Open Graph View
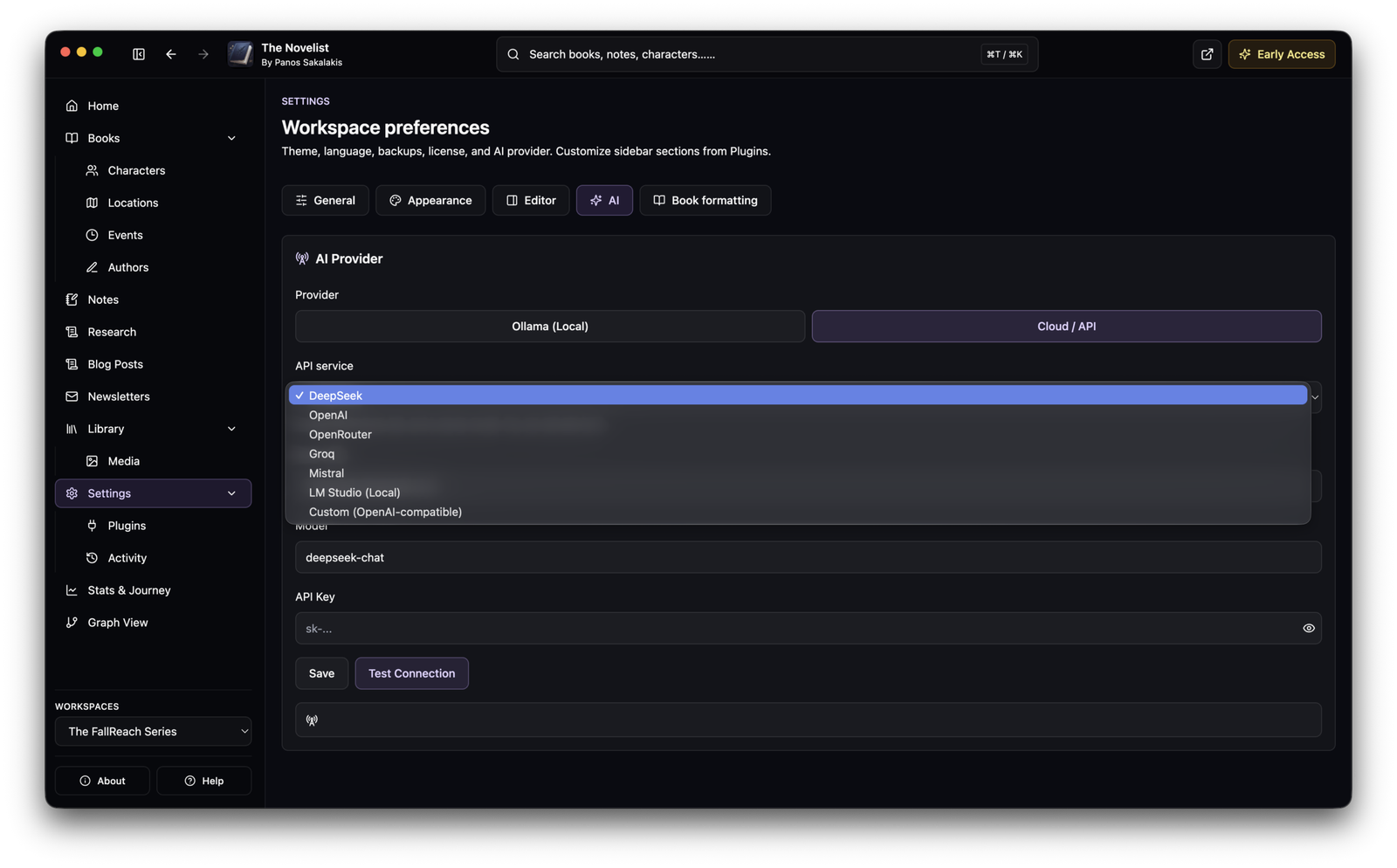1397x868 pixels. pyautogui.click(x=153, y=623)
